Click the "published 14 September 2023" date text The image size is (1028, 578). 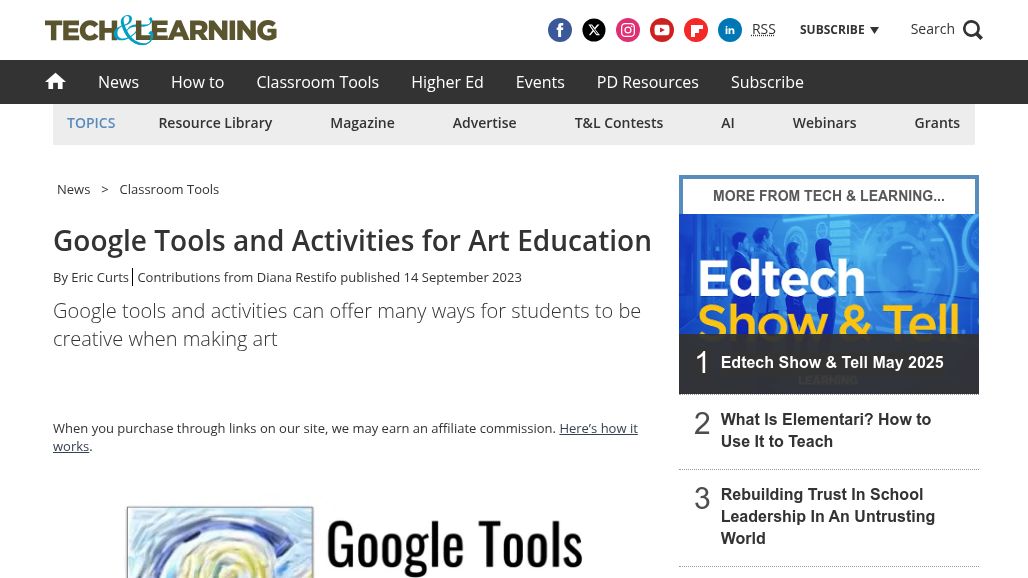tap(431, 277)
